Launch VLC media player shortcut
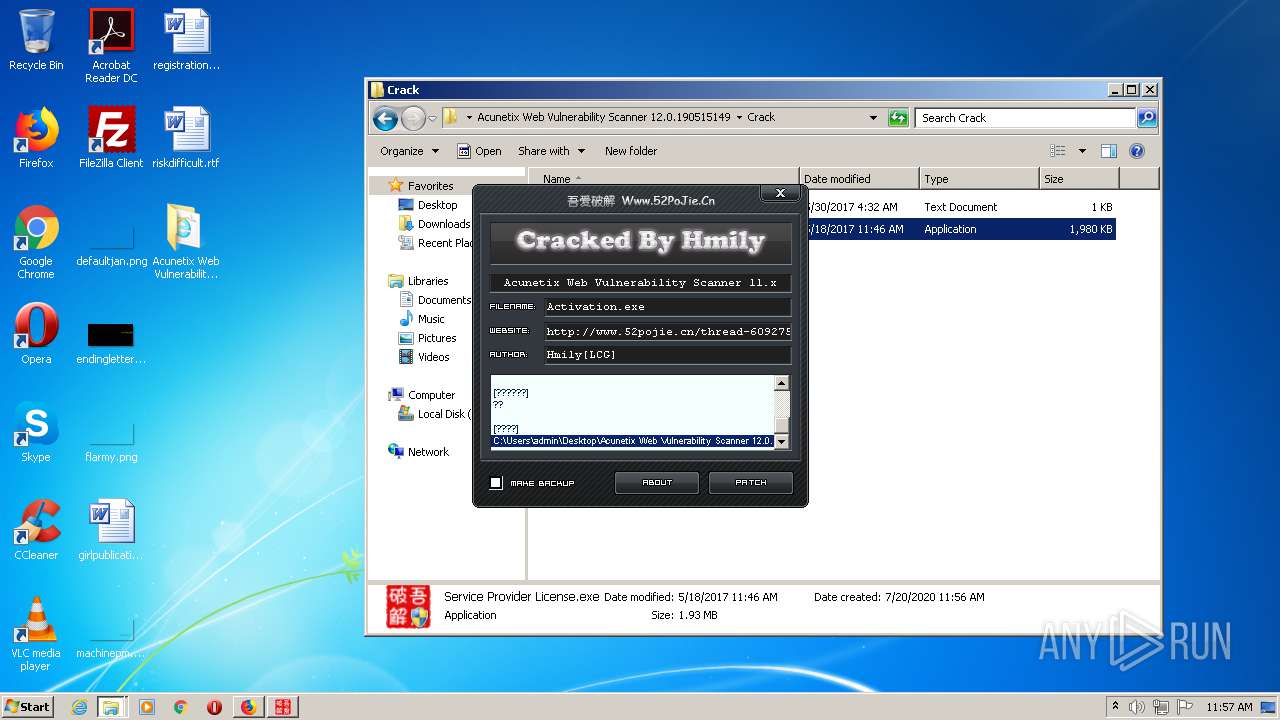1280x720 pixels. (36, 634)
